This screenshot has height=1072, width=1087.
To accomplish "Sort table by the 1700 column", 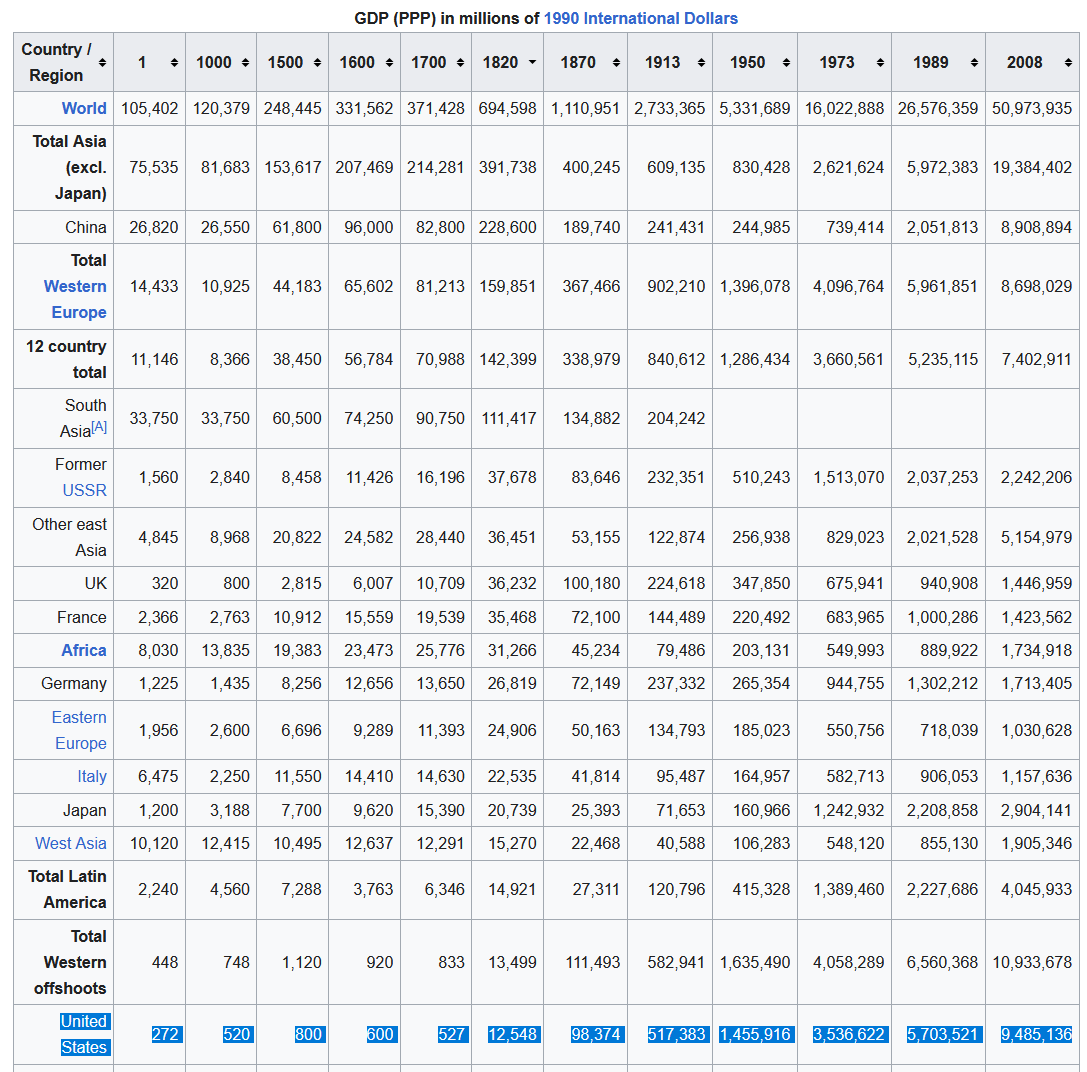I will 460,62.
